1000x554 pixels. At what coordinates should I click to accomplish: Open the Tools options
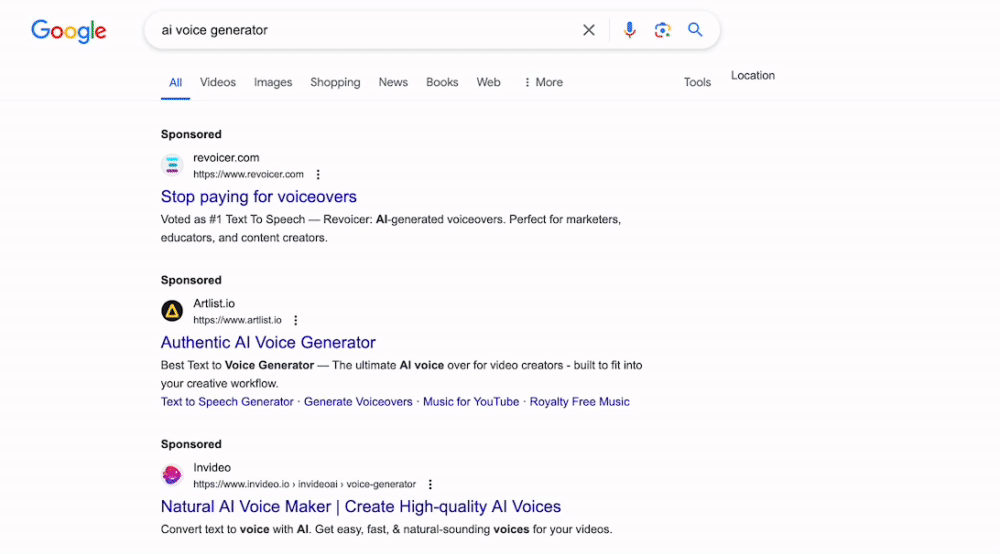pyautogui.click(x=697, y=82)
